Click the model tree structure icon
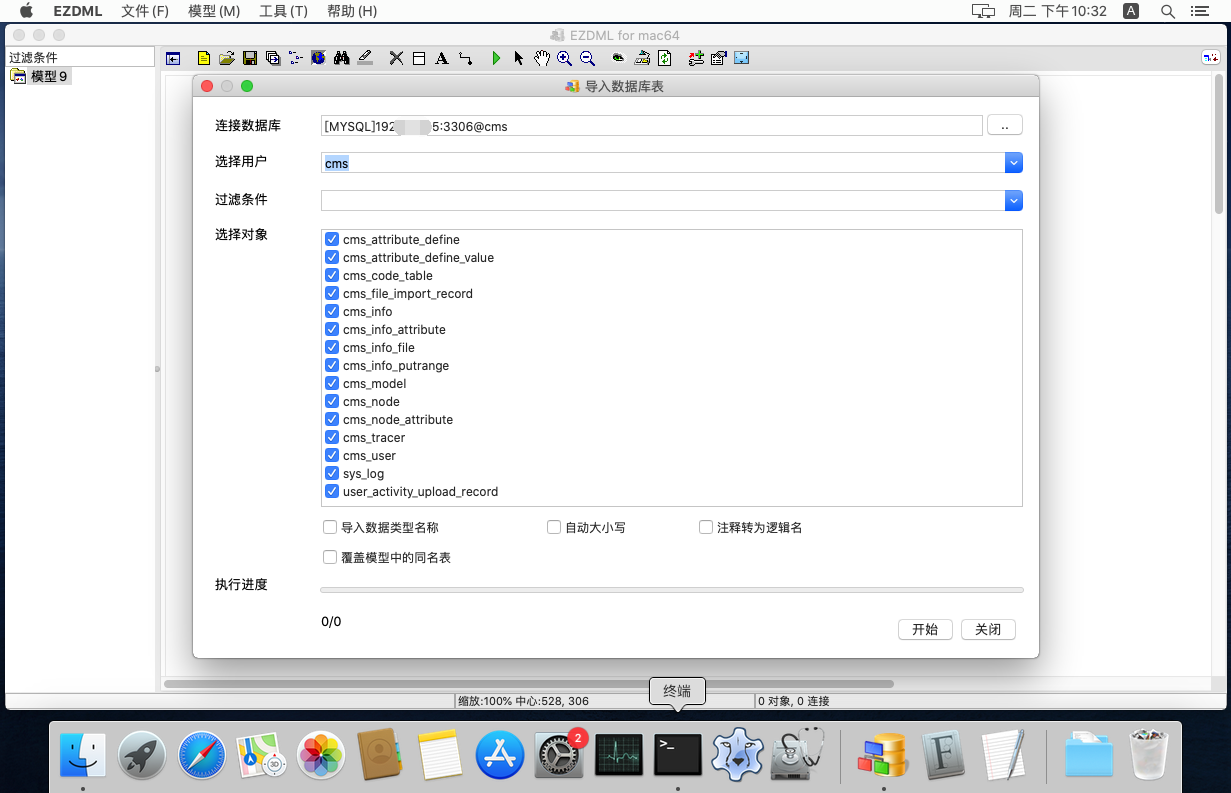Viewport: 1231px width, 793px height. 296,58
